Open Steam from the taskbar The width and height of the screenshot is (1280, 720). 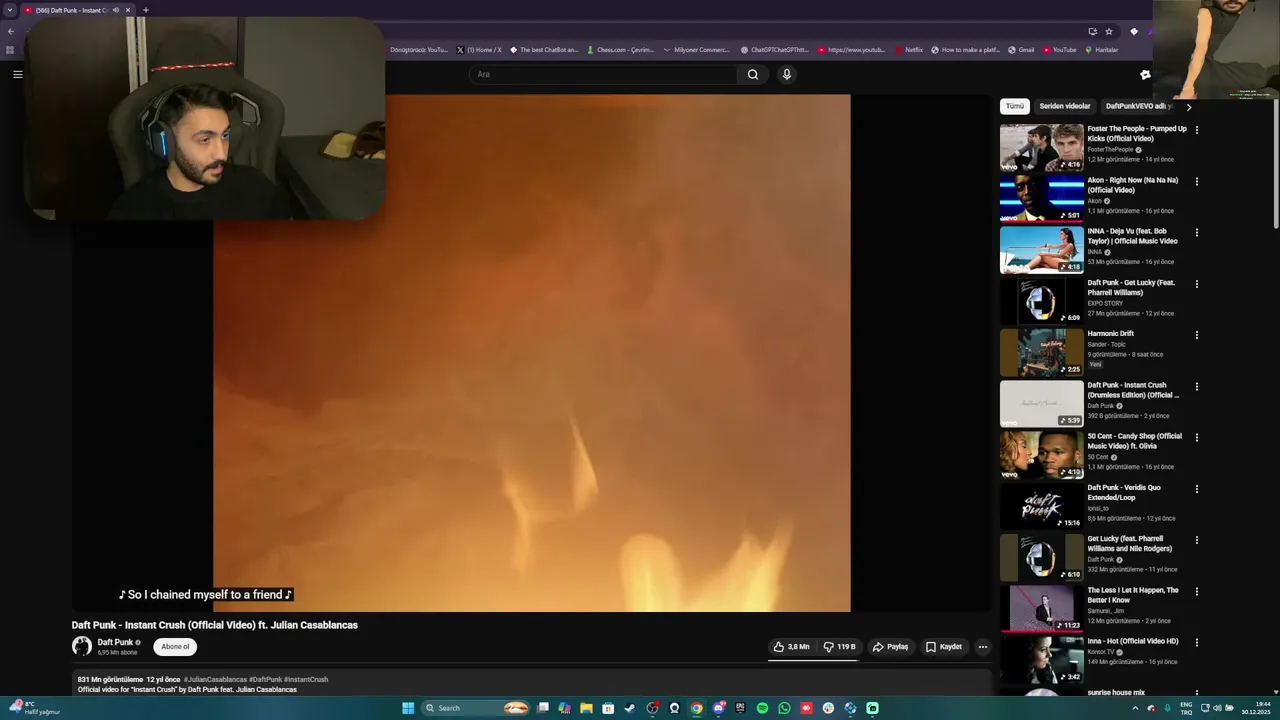pyautogui.click(x=630, y=708)
